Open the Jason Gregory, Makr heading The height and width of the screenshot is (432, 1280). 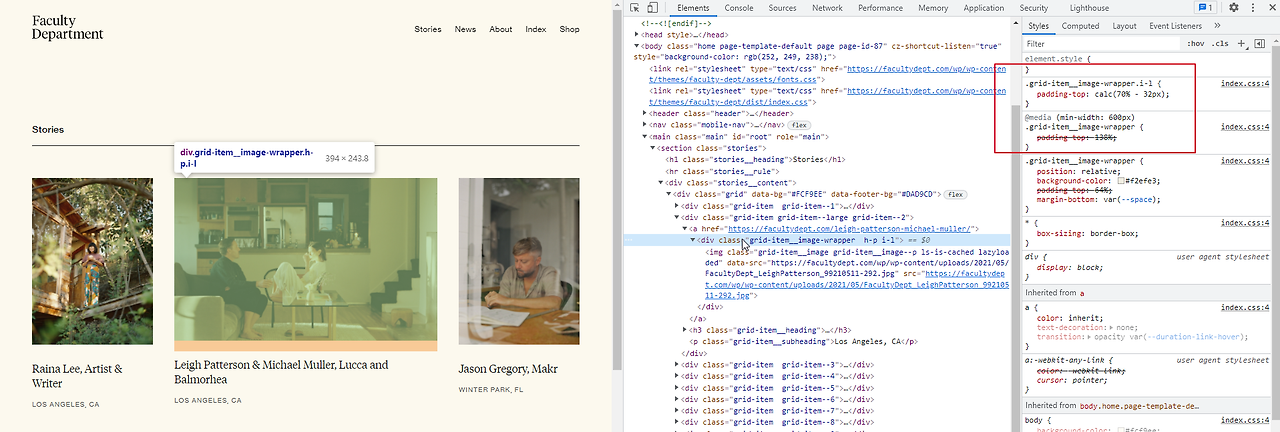point(507,368)
